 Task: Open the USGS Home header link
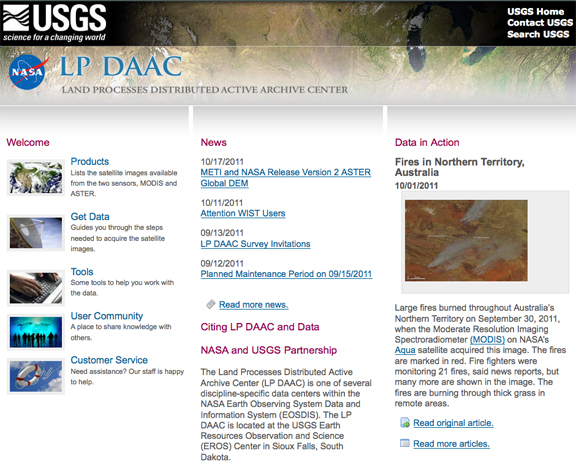(x=535, y=12)
